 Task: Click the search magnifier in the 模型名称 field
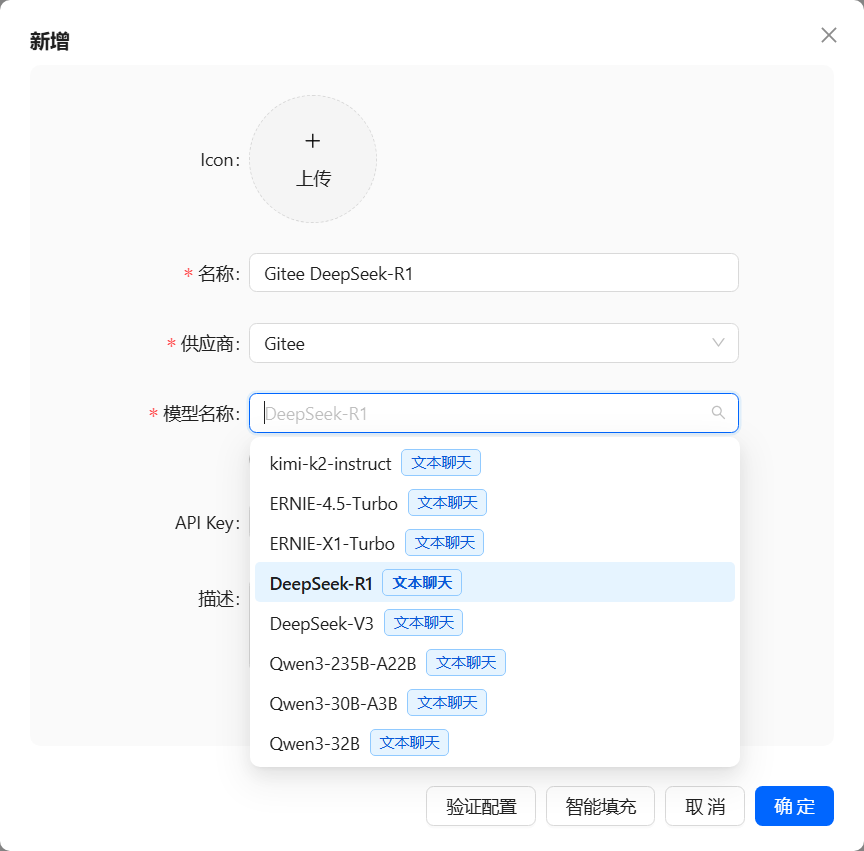tap(717, 413)
